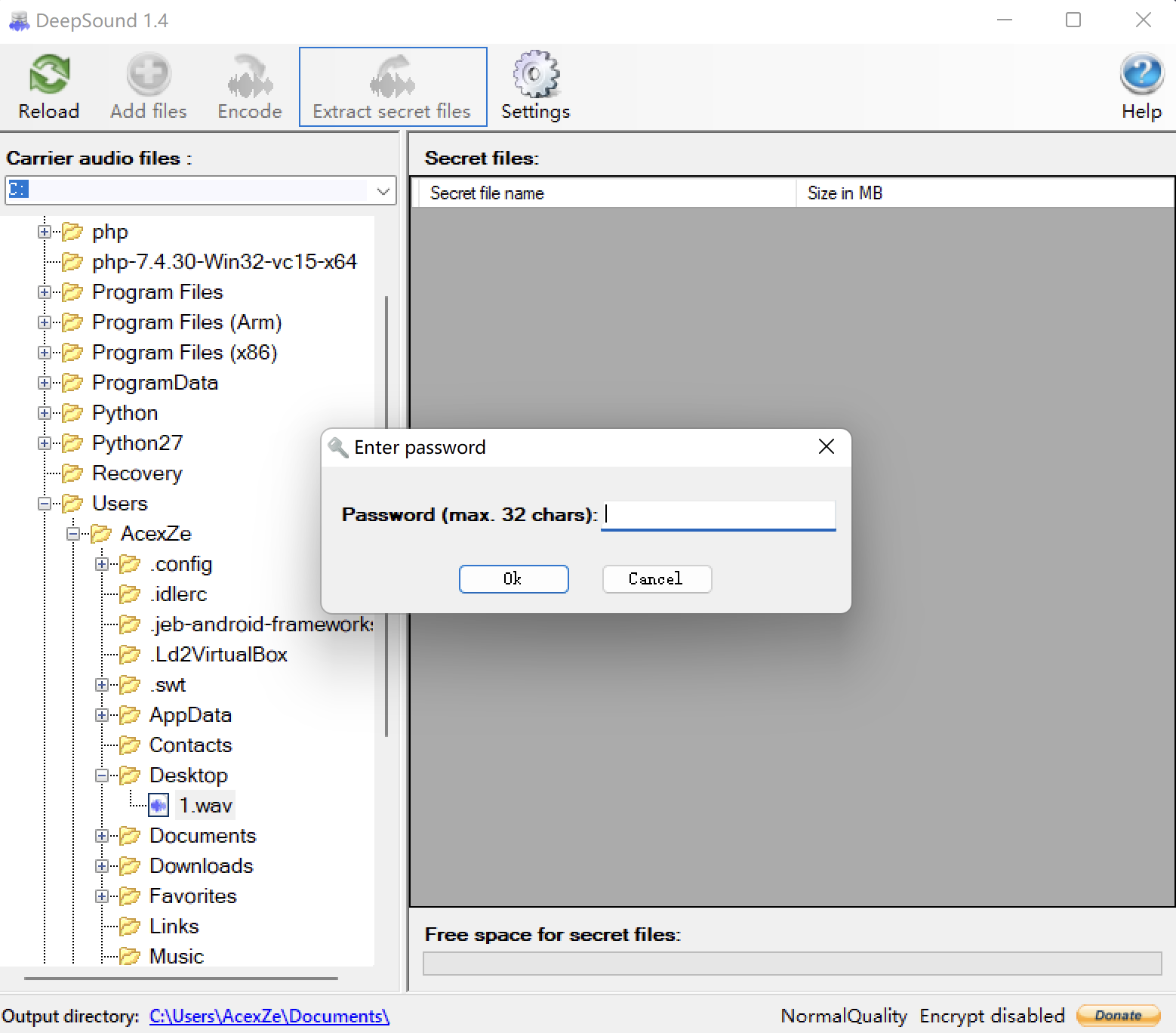Expand the AppData folder node
1176x1033 pixels.
[x=102, y=715]
